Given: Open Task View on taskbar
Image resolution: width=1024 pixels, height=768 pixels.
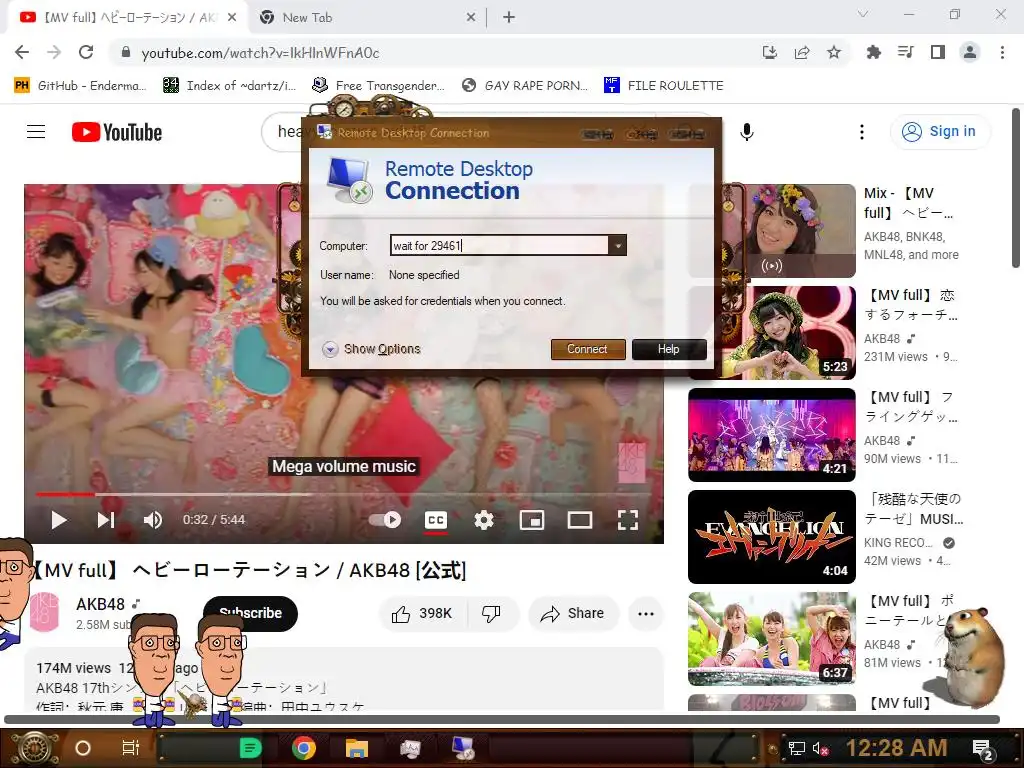Looking at the screenshot, I should click(x=131, y=748).
